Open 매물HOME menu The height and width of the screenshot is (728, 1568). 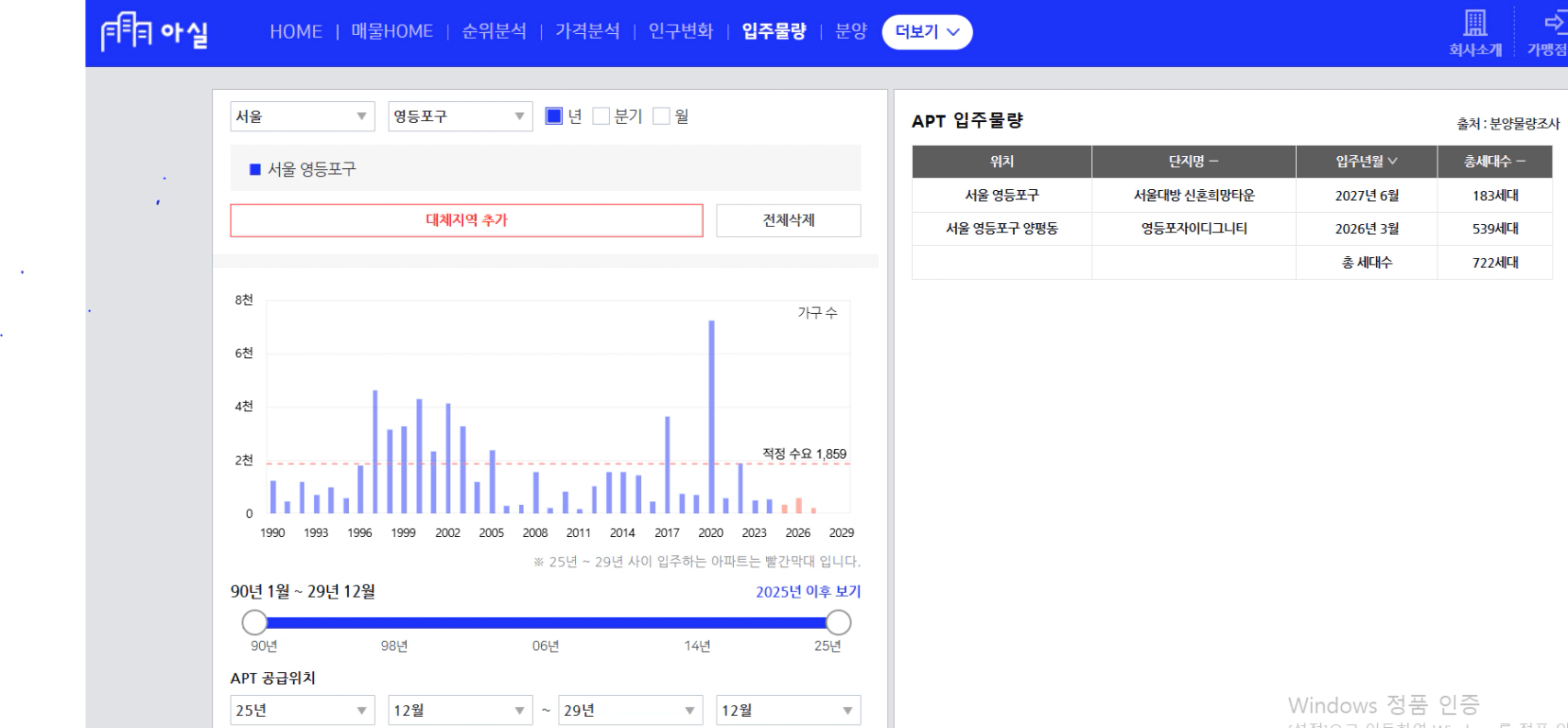[392, 32]
